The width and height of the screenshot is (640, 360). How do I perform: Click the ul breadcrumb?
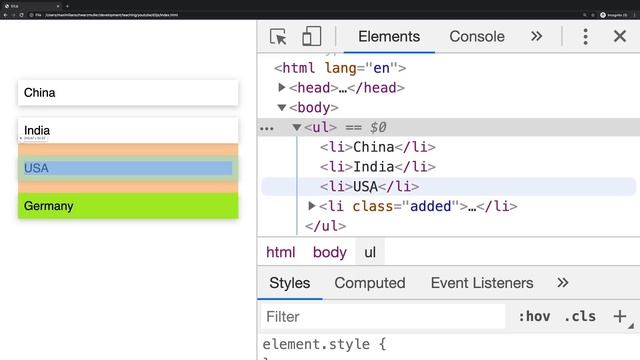[x=370, y=252]
